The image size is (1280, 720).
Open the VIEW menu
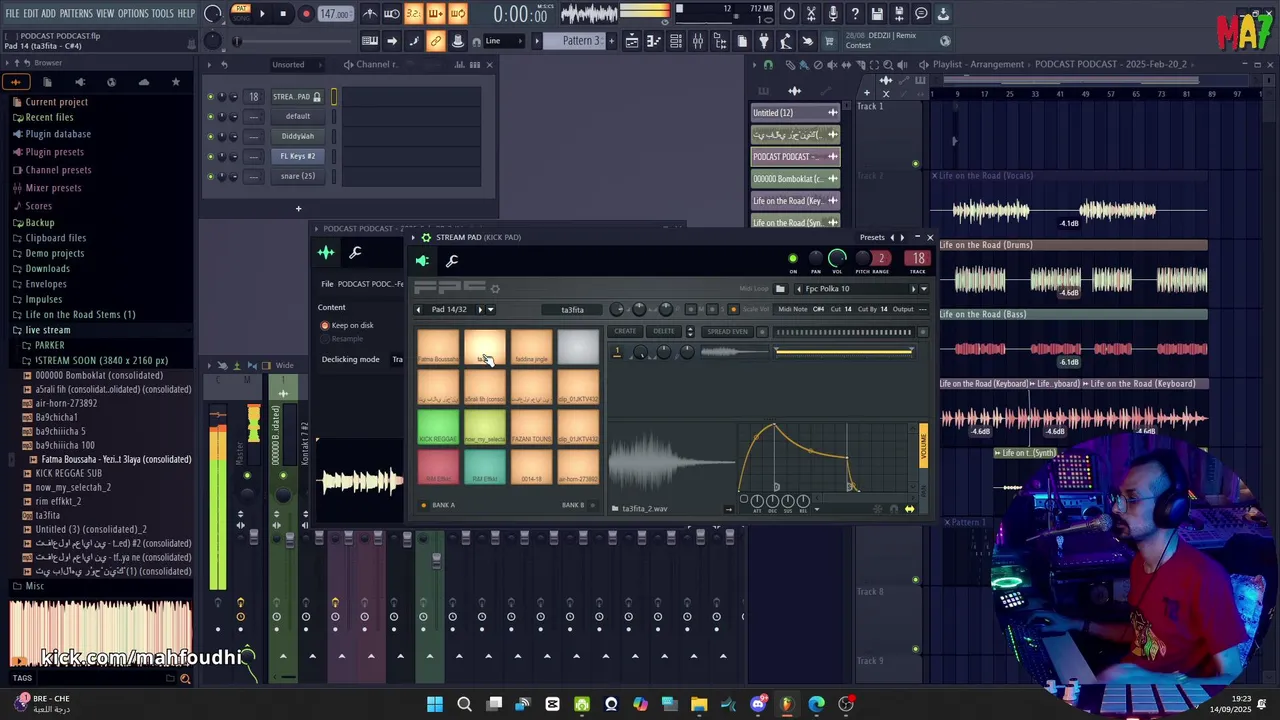(105, 14)
